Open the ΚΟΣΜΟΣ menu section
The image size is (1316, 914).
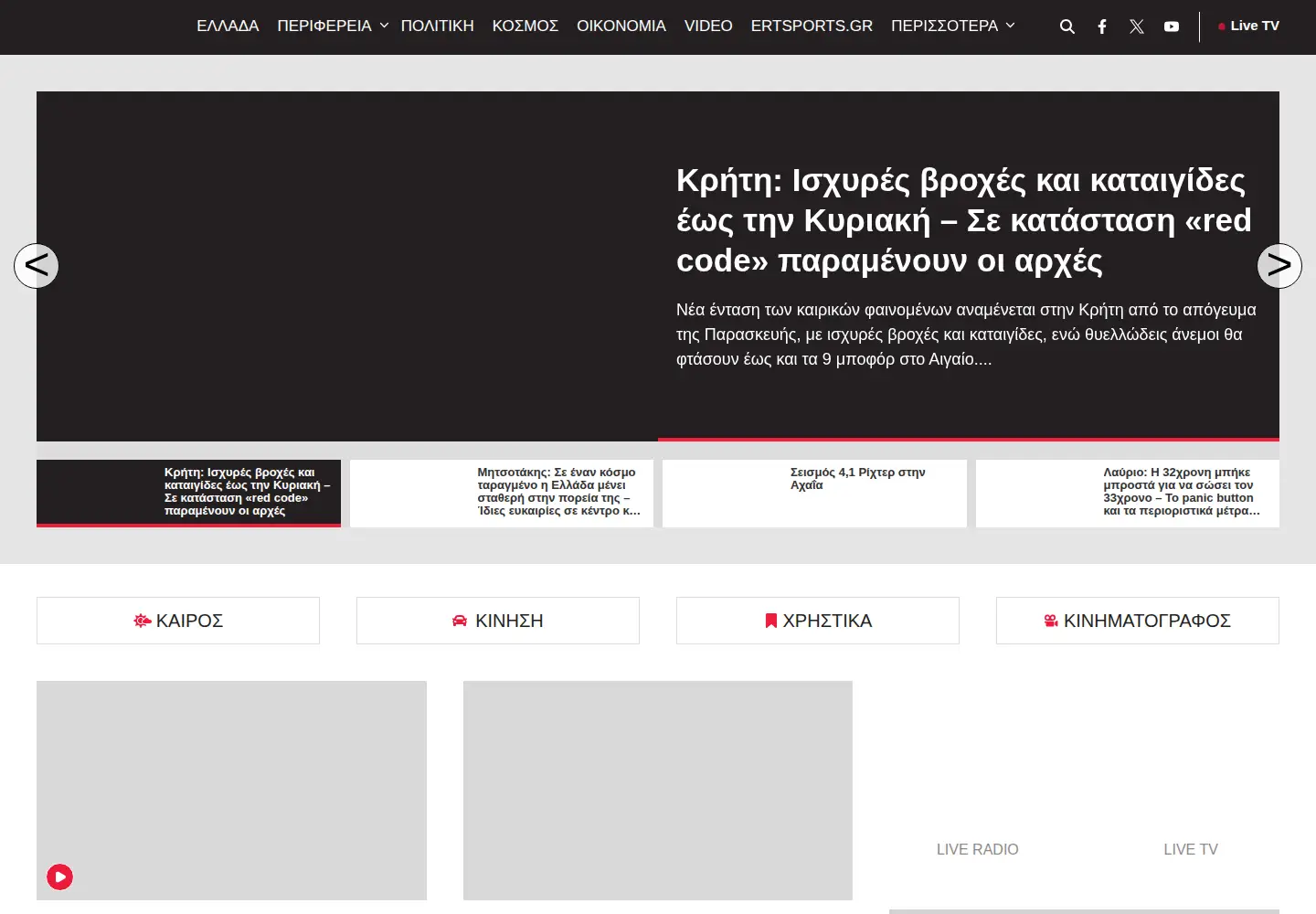pyautogui.click(x=525, y=27)
